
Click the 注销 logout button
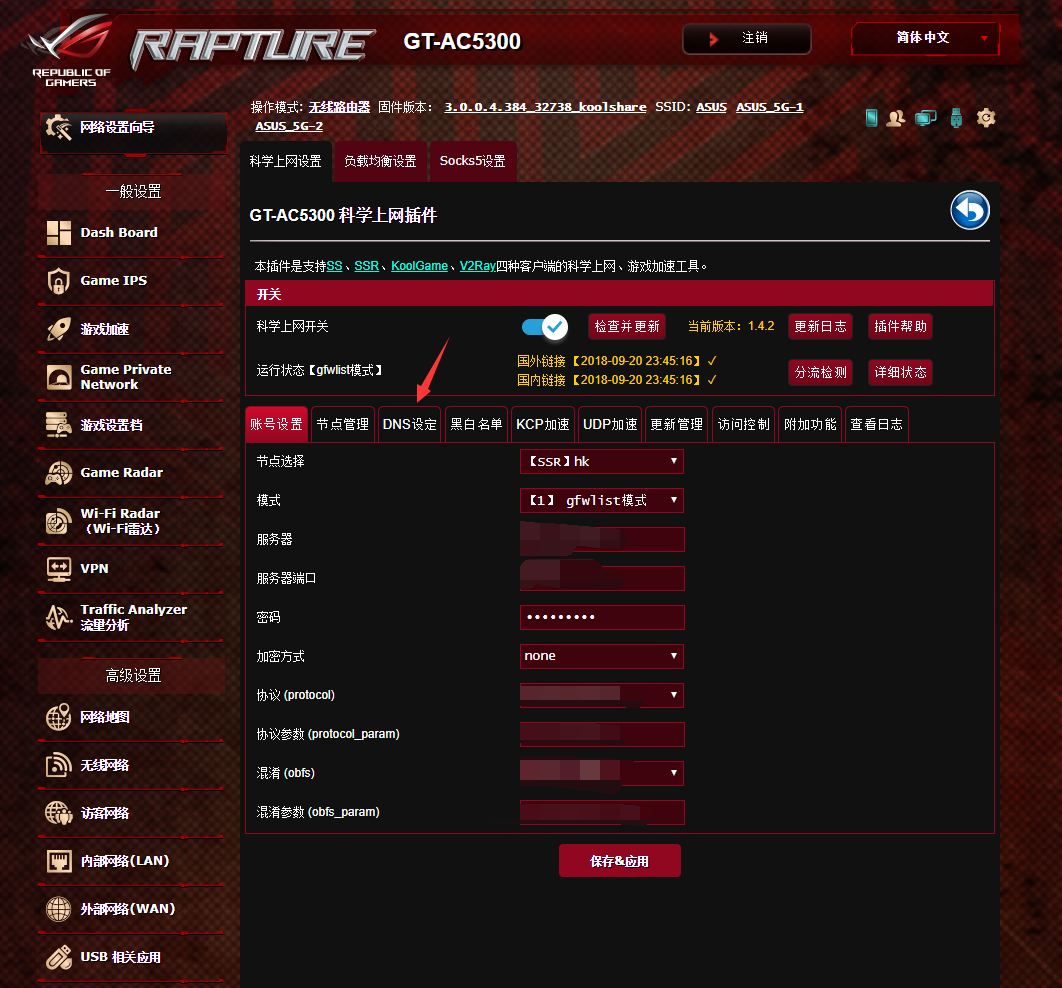[746, 38]
